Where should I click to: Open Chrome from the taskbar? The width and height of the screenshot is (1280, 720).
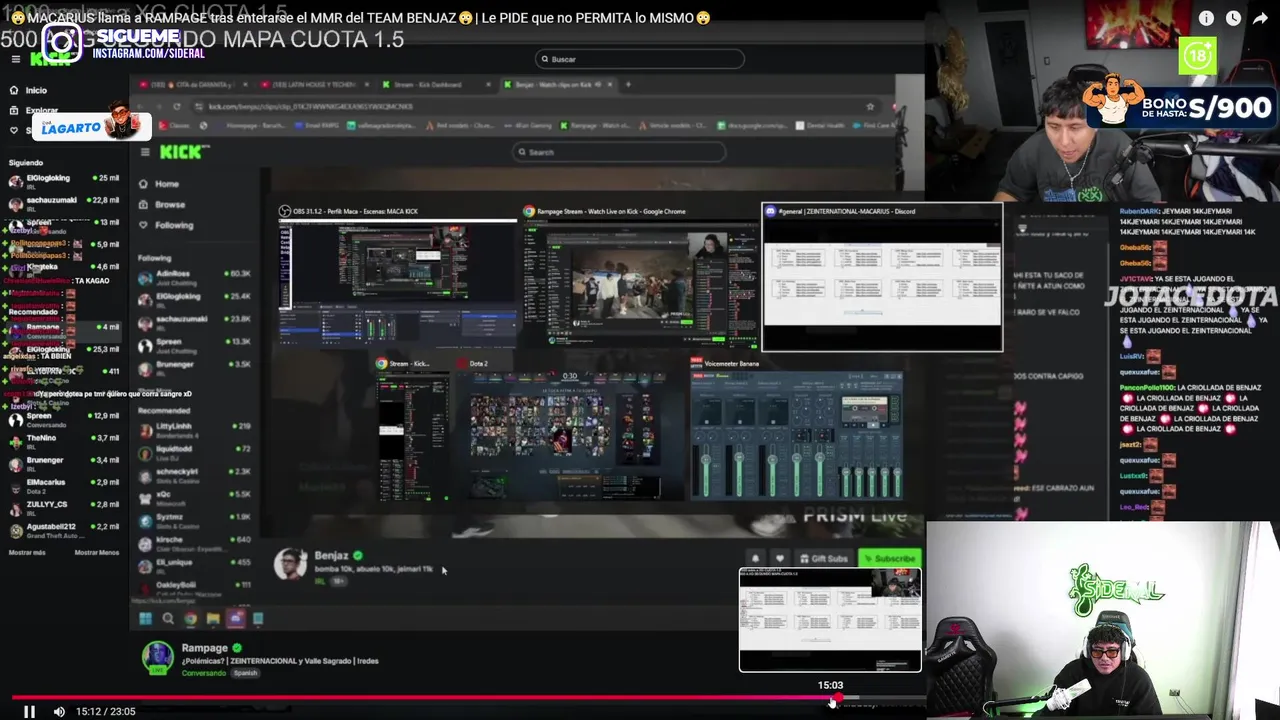pos(190,619)
